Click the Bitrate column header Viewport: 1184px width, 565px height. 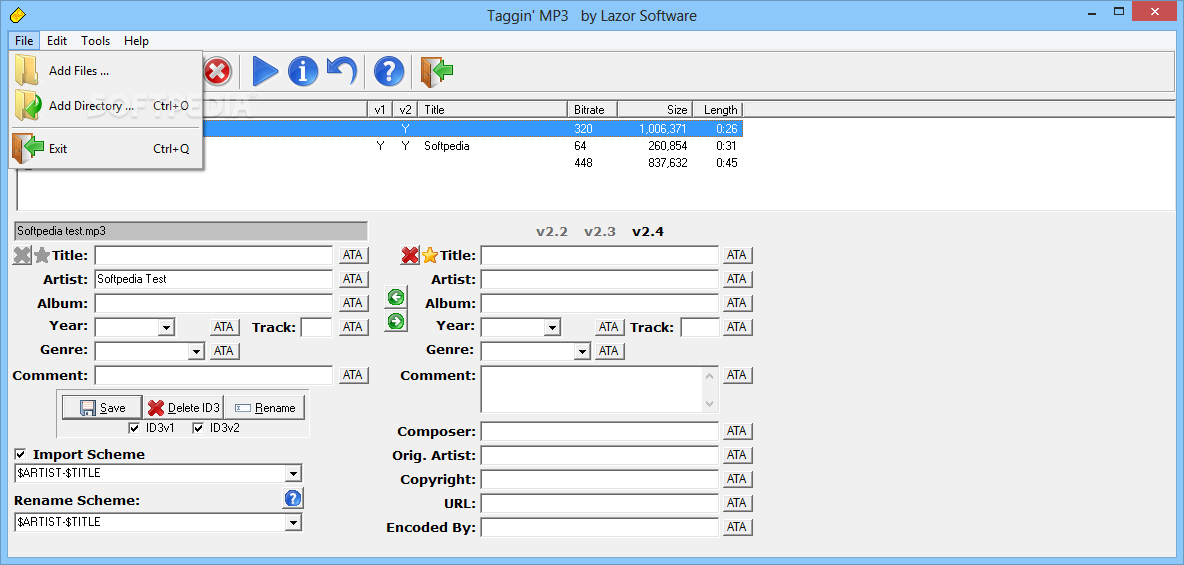click(591, 110)
